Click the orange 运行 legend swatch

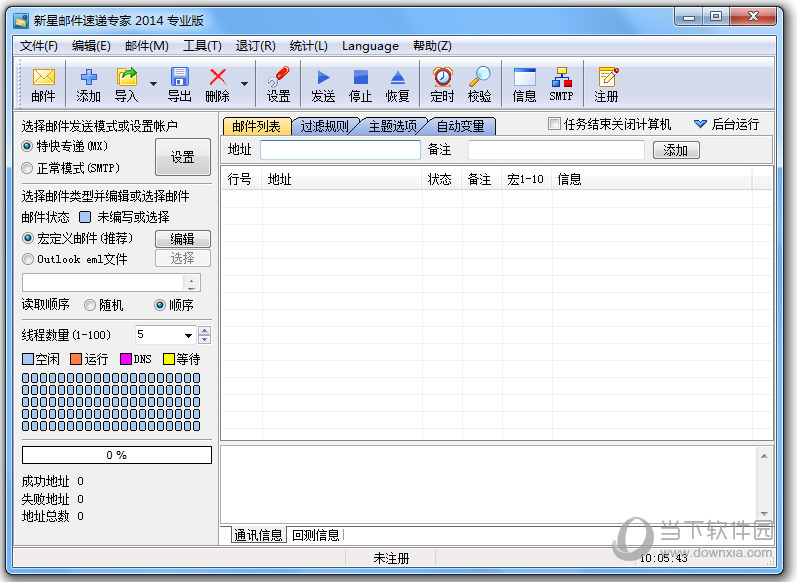76,359
